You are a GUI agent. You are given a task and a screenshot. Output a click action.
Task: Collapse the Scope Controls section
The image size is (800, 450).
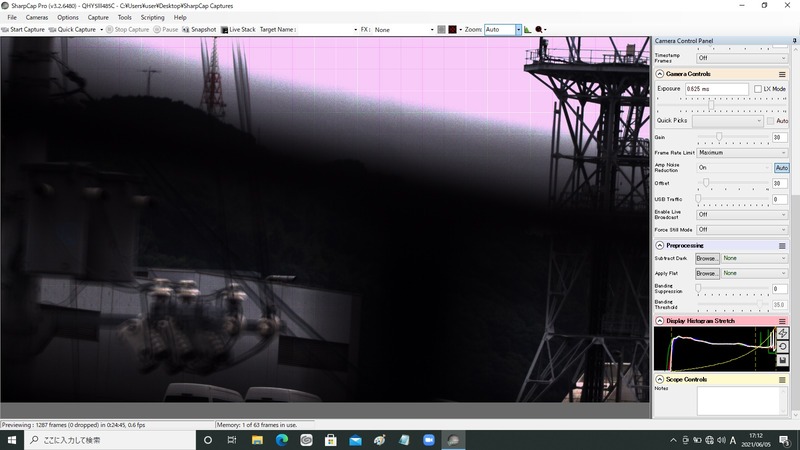[660, 380]
